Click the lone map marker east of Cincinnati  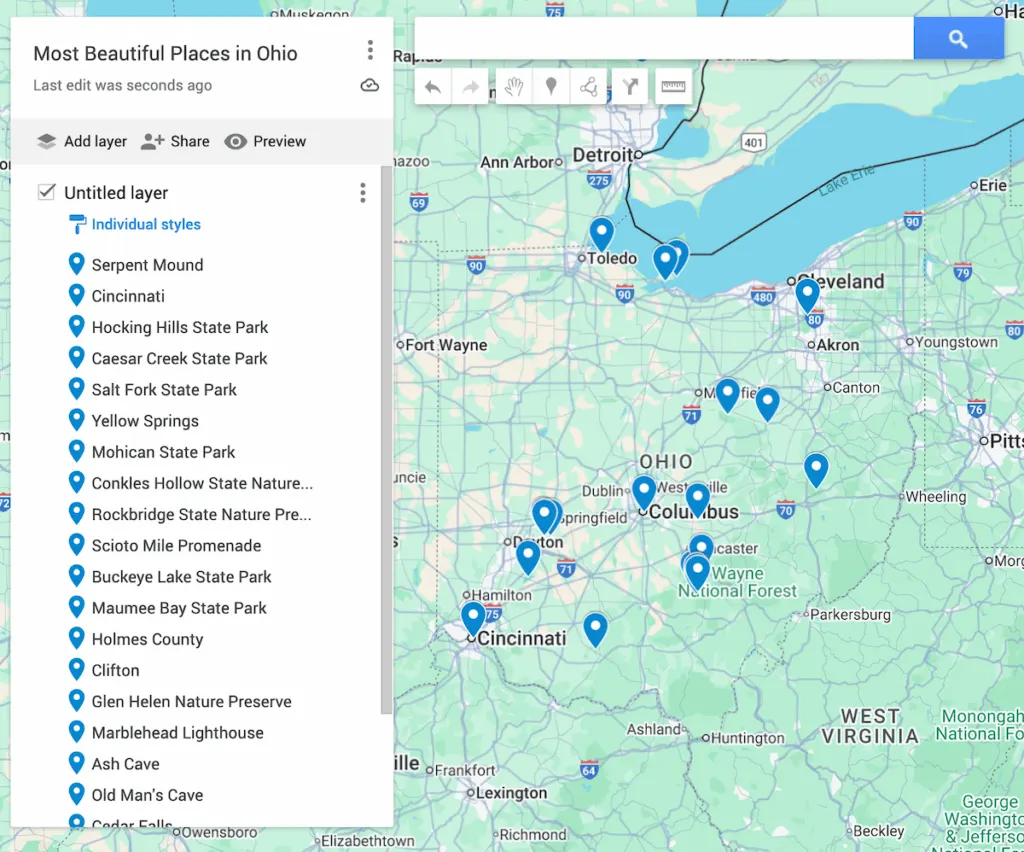595,629
